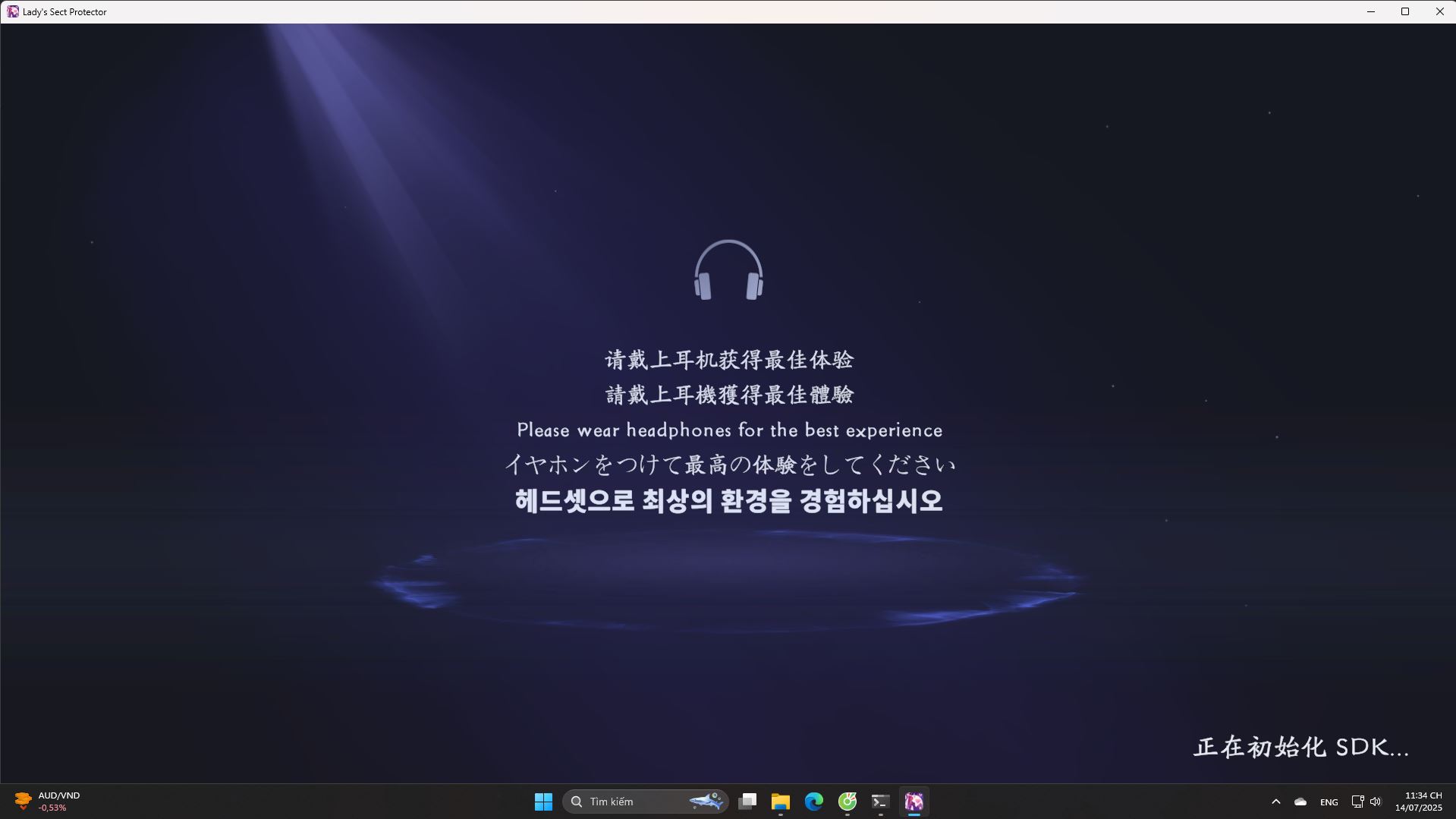Switch input language from ENG

(x=1329, y=801)
